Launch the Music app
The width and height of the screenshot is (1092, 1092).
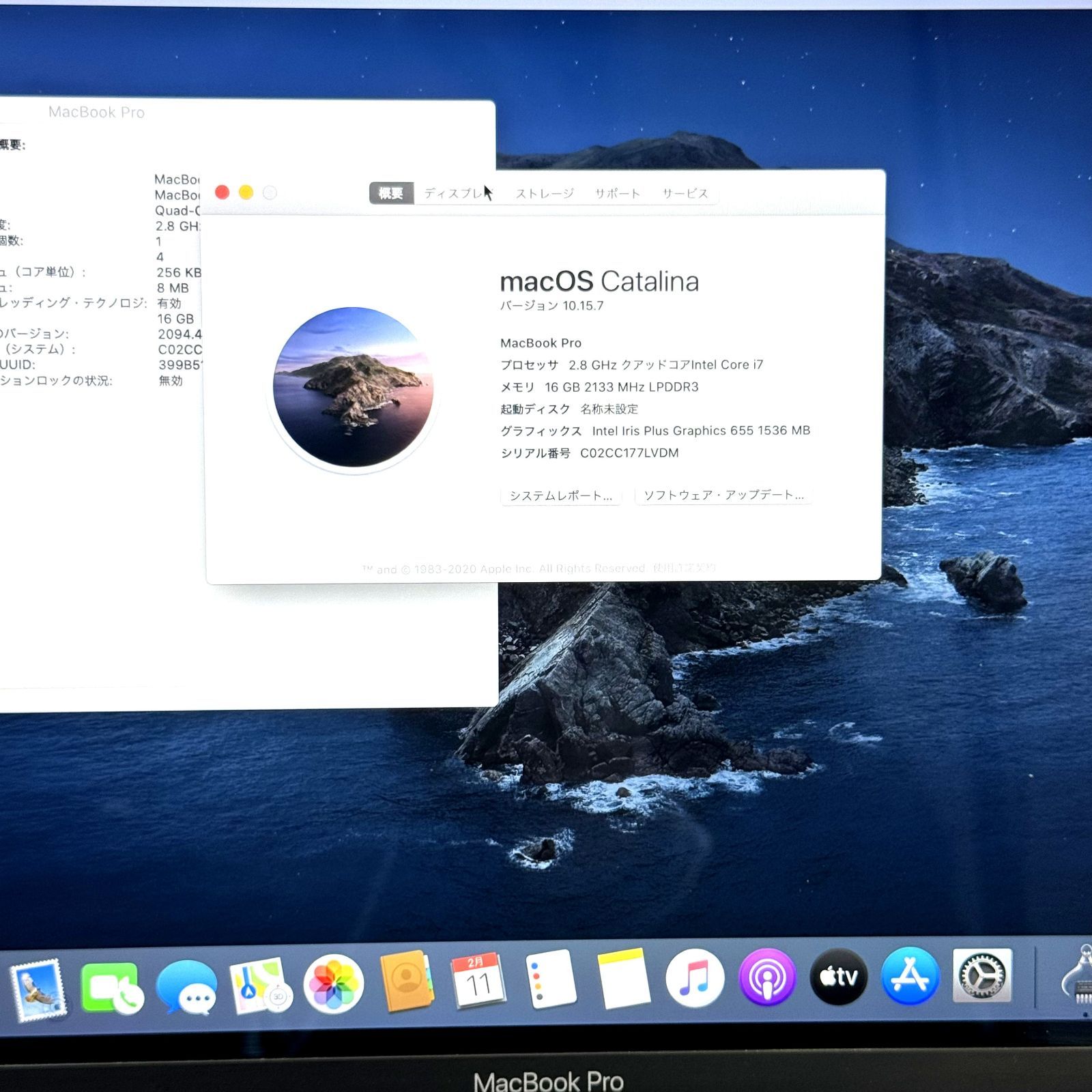(x=695, y=977)
